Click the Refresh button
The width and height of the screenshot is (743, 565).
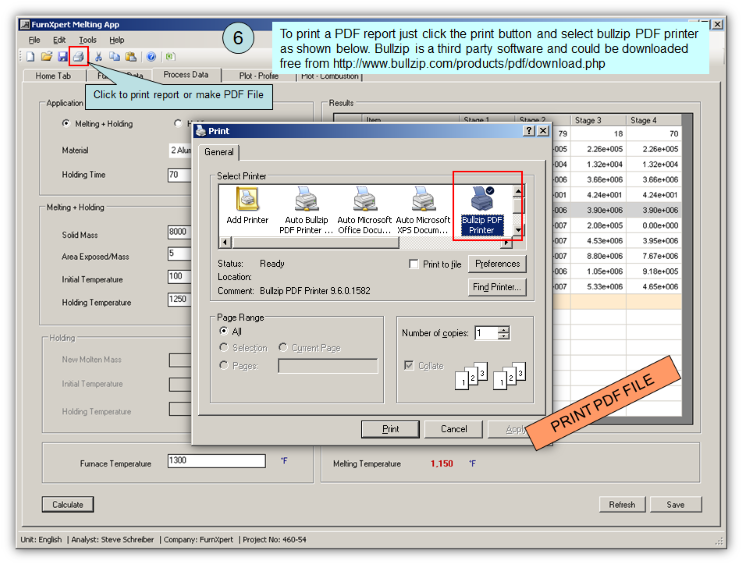[x=622, y=505]
